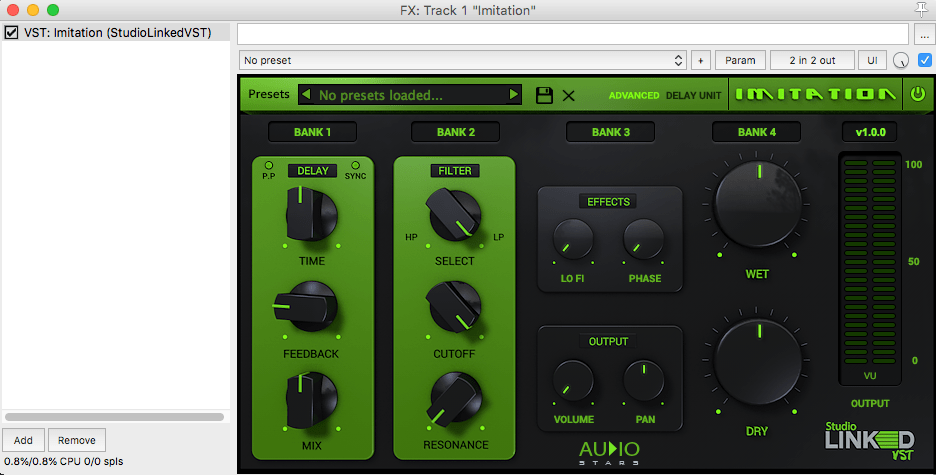Click the plus button beside the preset dropdown
The image size is (936, 475).
(x=700, y=60)
